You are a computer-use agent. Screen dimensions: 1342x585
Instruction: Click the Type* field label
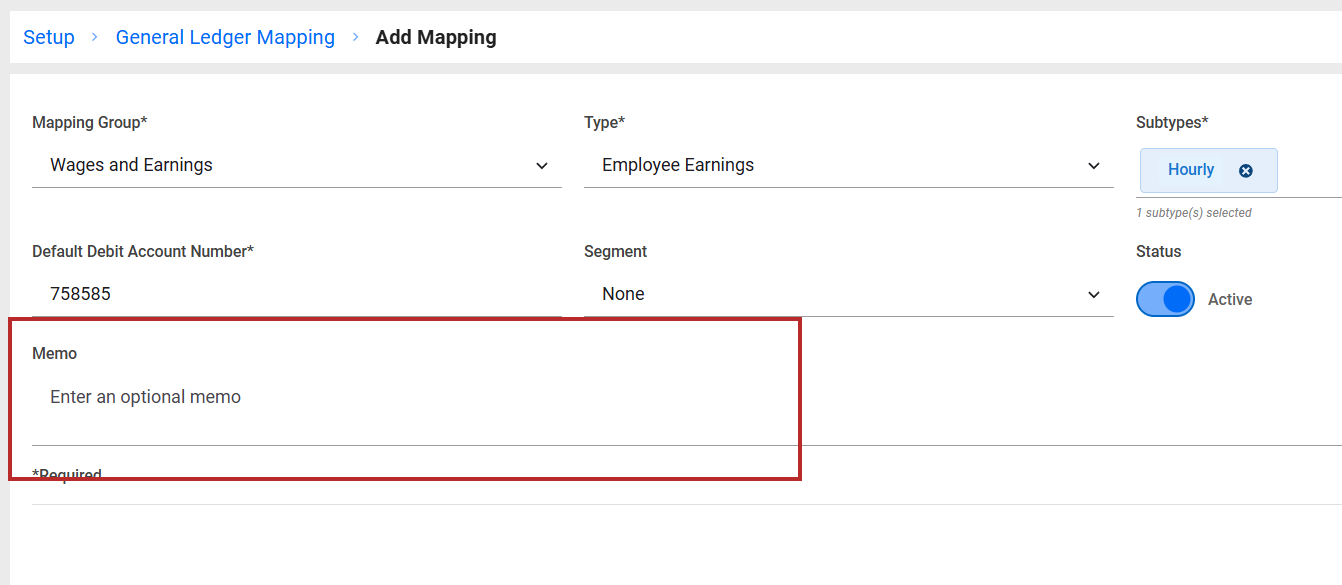coord(605,122)
